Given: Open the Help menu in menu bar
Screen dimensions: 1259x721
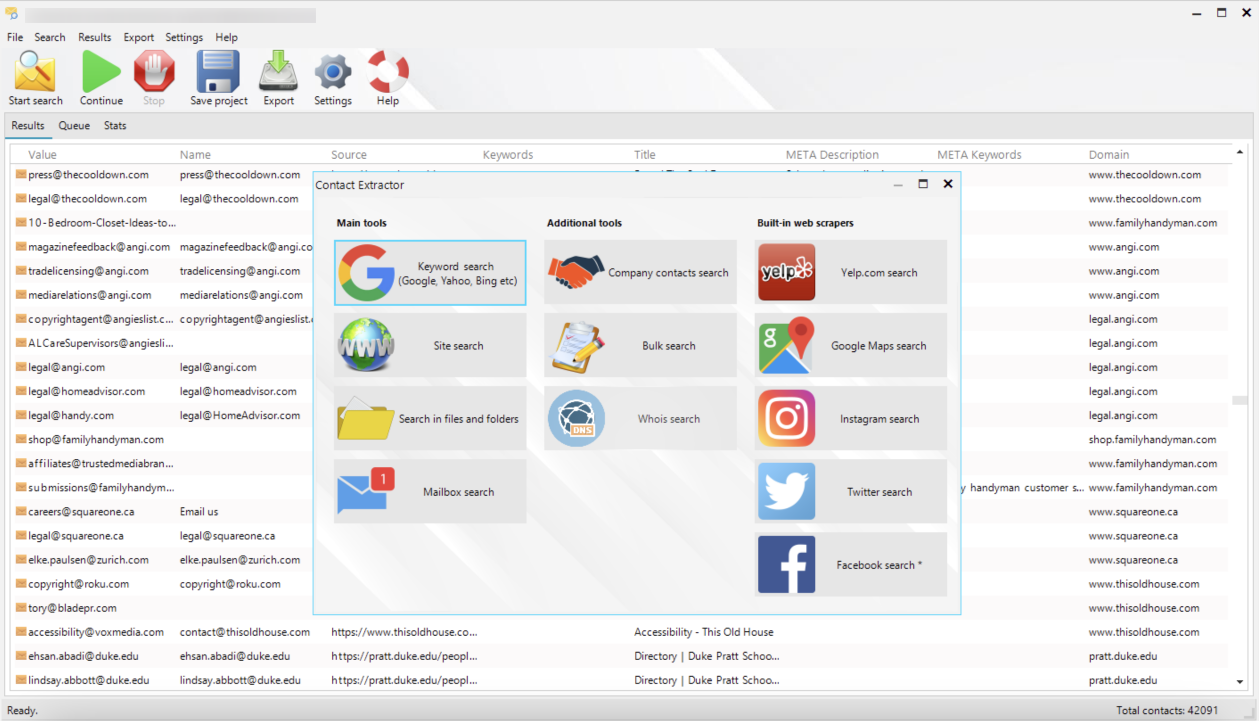Looking at the screenshot, I should pyautogui.click(x=226, y=37).
